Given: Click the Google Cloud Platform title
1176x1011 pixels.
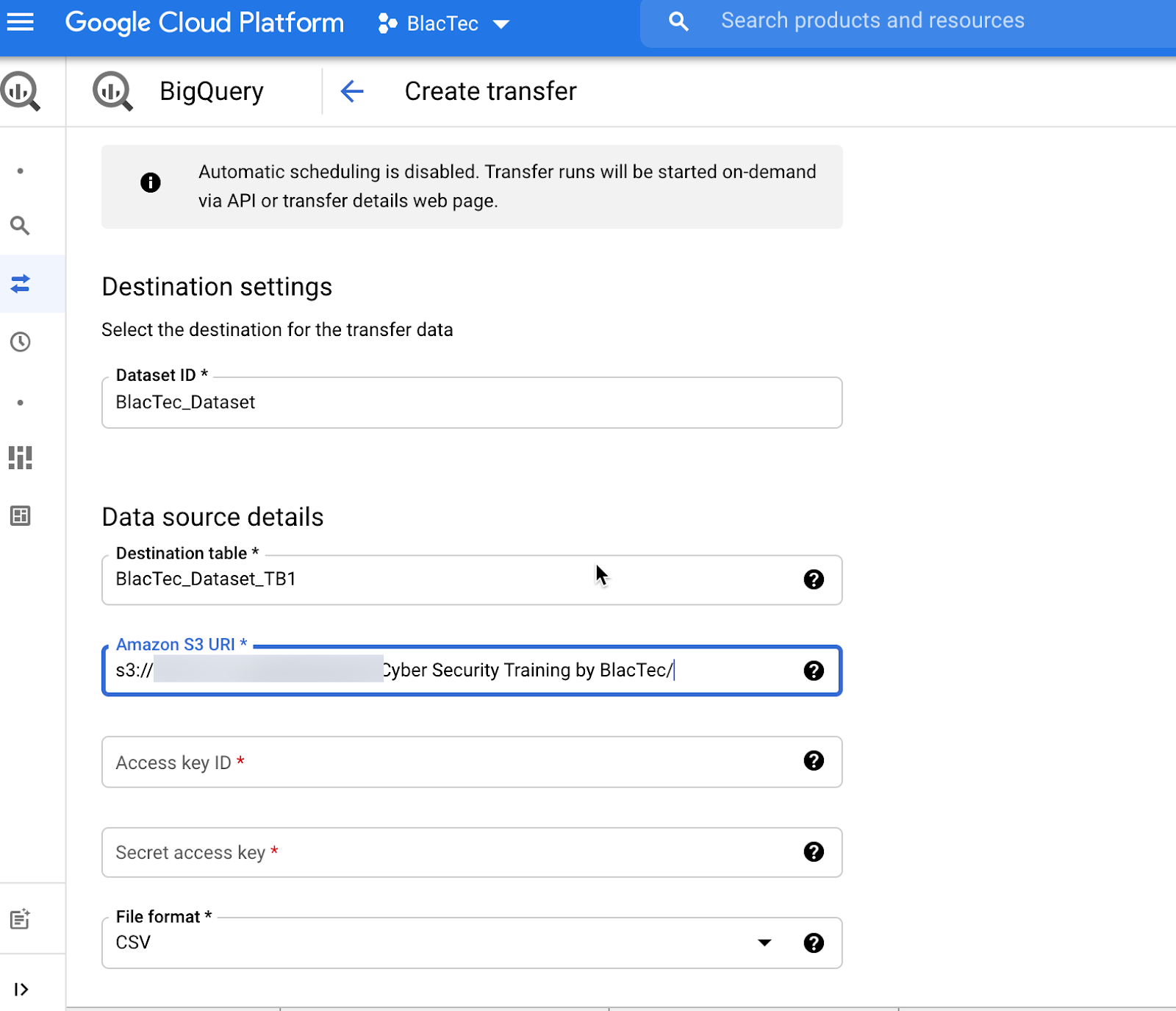Looking at the screenshot, I should coord(204,23).
